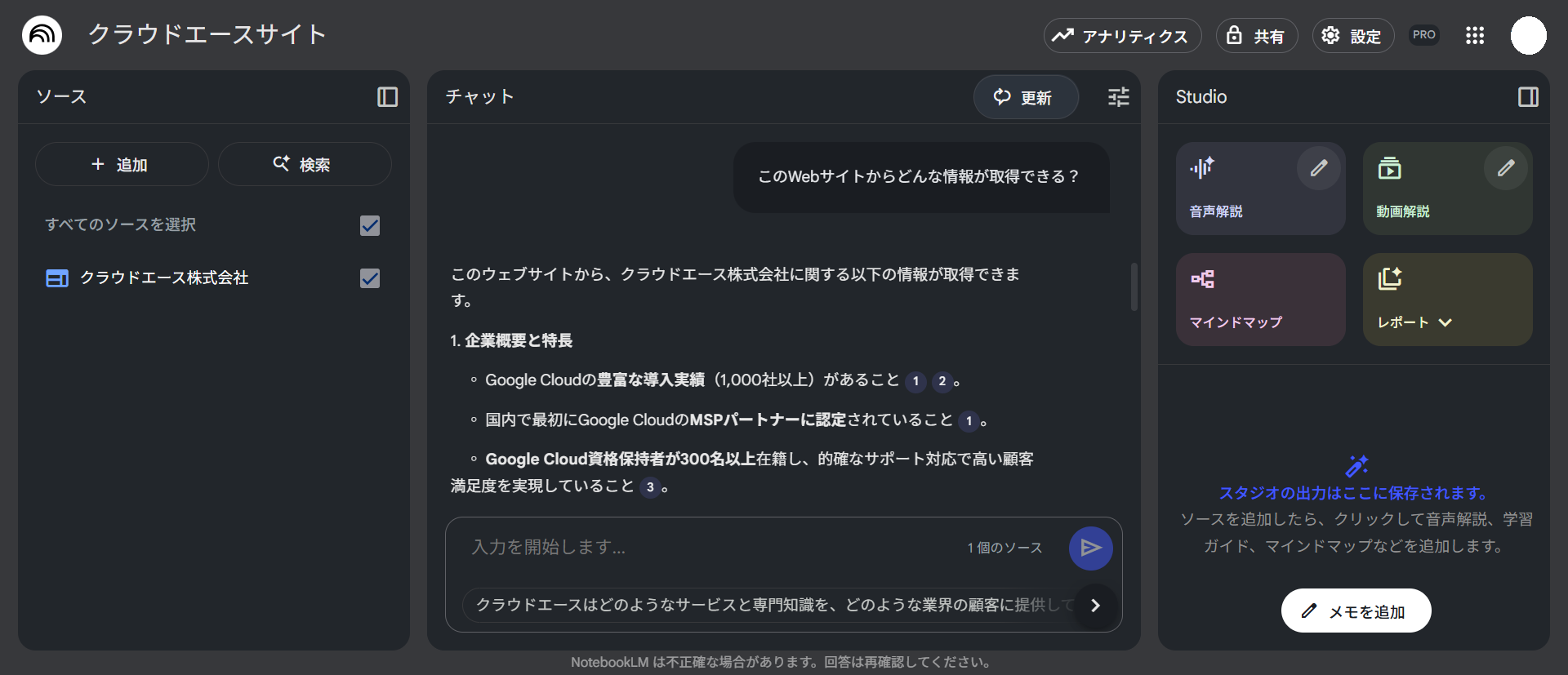The image size is (1568, 675).
Task: Toggle クラウドエース株式会社 source checkbox
Action: [x=370, y=278]
